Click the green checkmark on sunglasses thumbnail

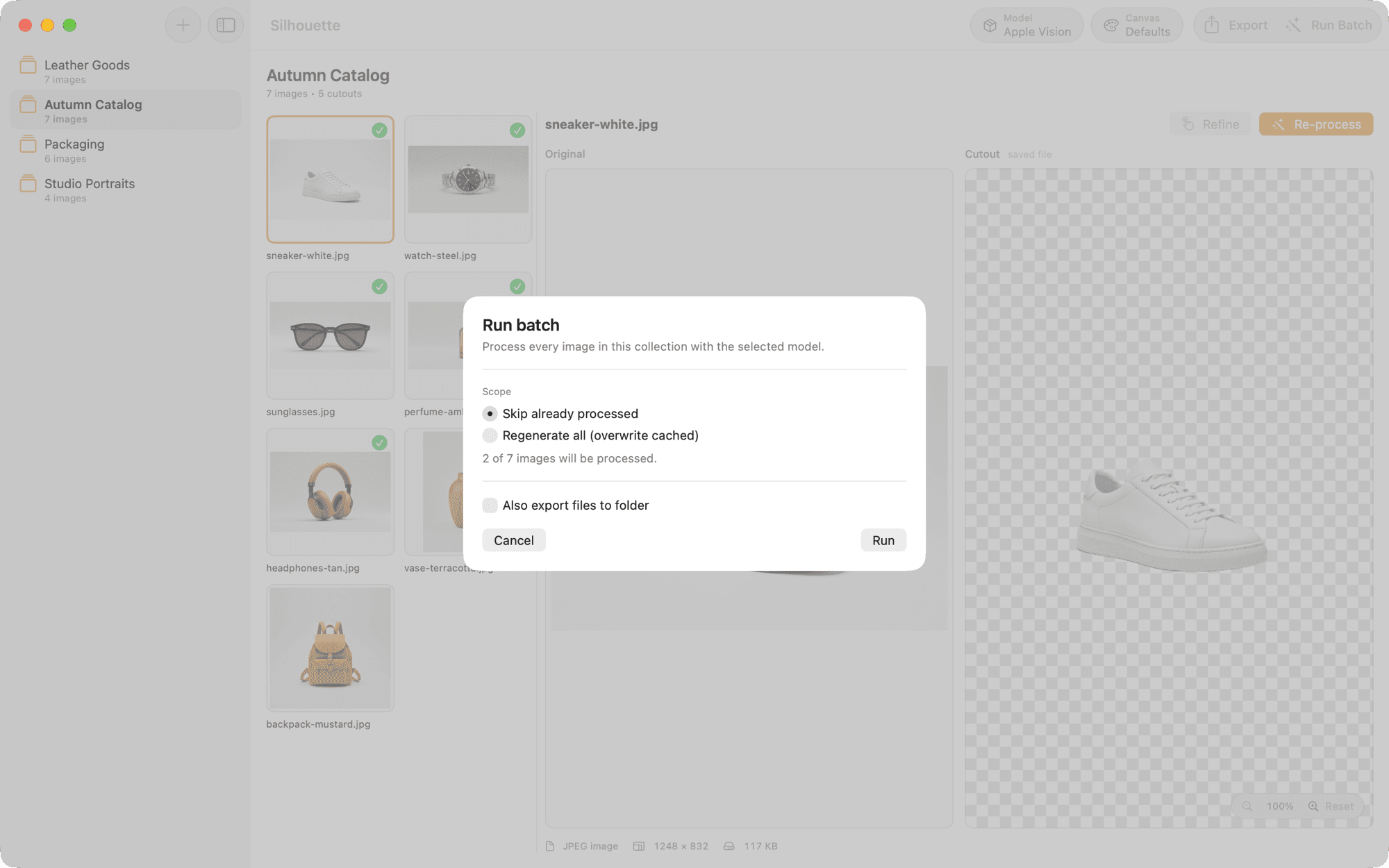pyautogui.click(x=379, y=287)
